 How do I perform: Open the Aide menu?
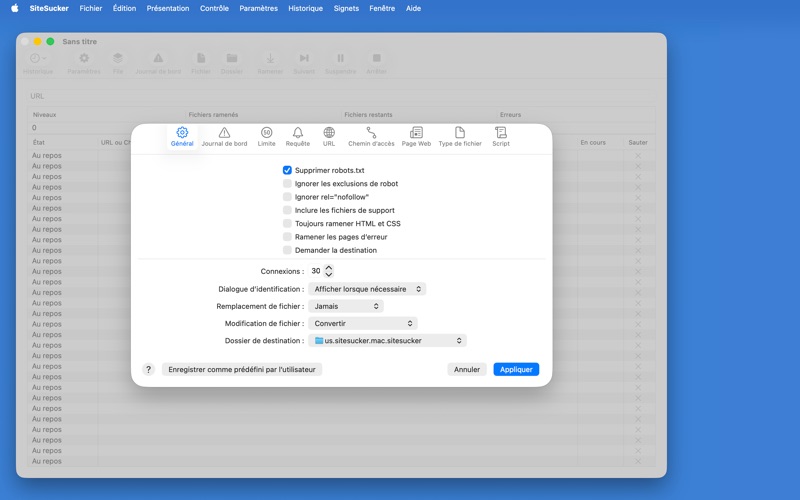click(x=413, y=8)
